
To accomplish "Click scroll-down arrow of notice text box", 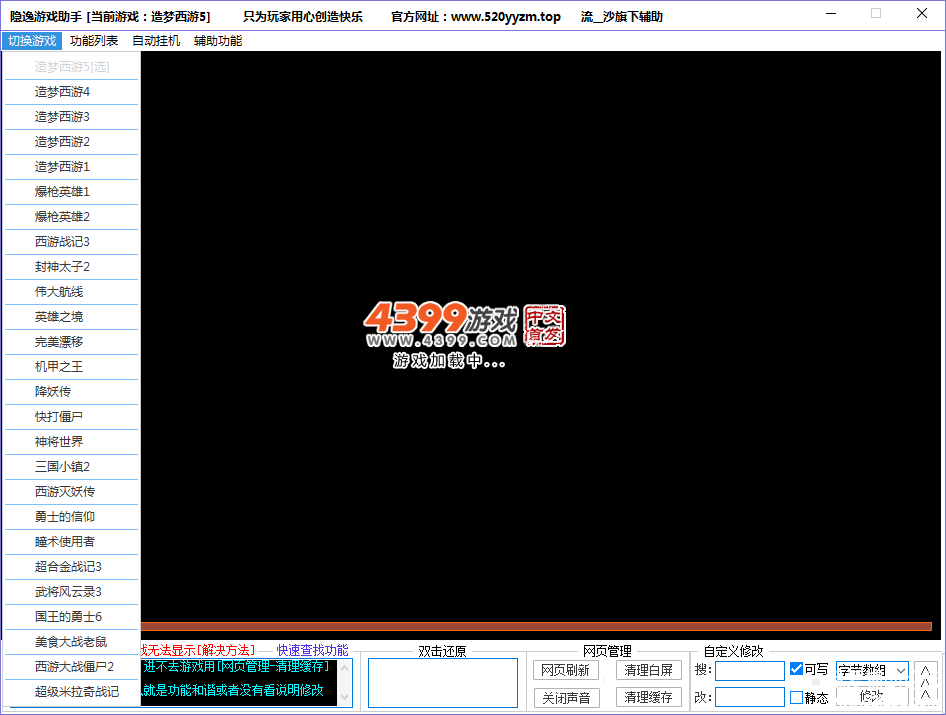I will click(344, 697).
